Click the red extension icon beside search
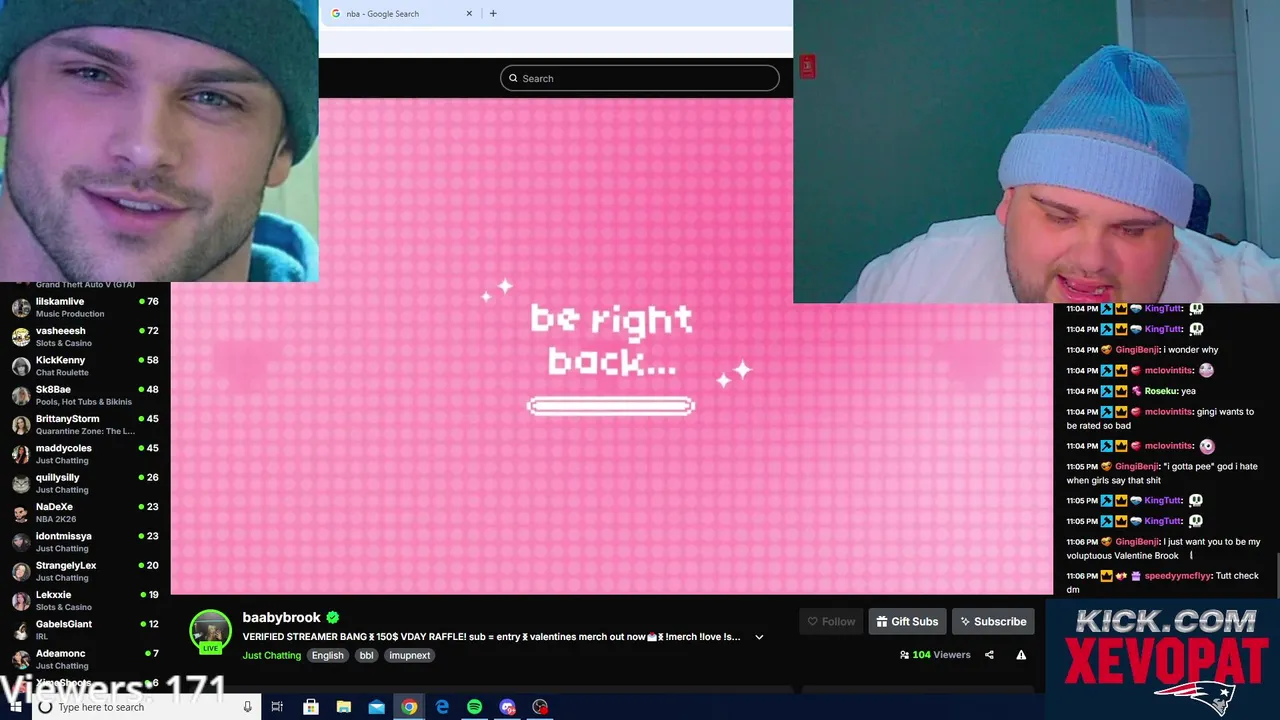Viewport: 1280px width, 720px height. coord(807,67)
